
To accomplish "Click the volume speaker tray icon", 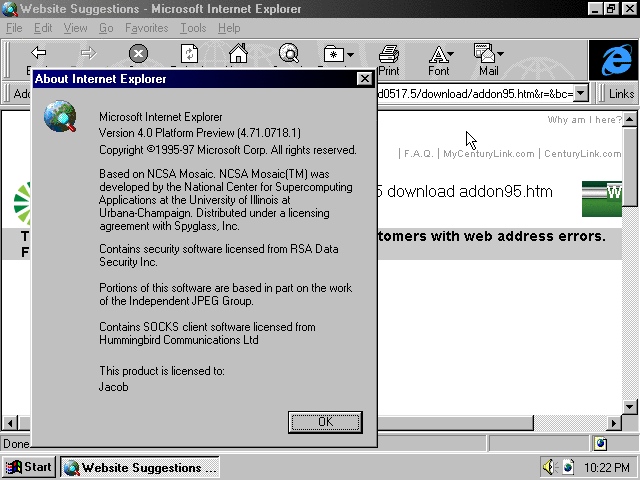I will tap(550, 467).
